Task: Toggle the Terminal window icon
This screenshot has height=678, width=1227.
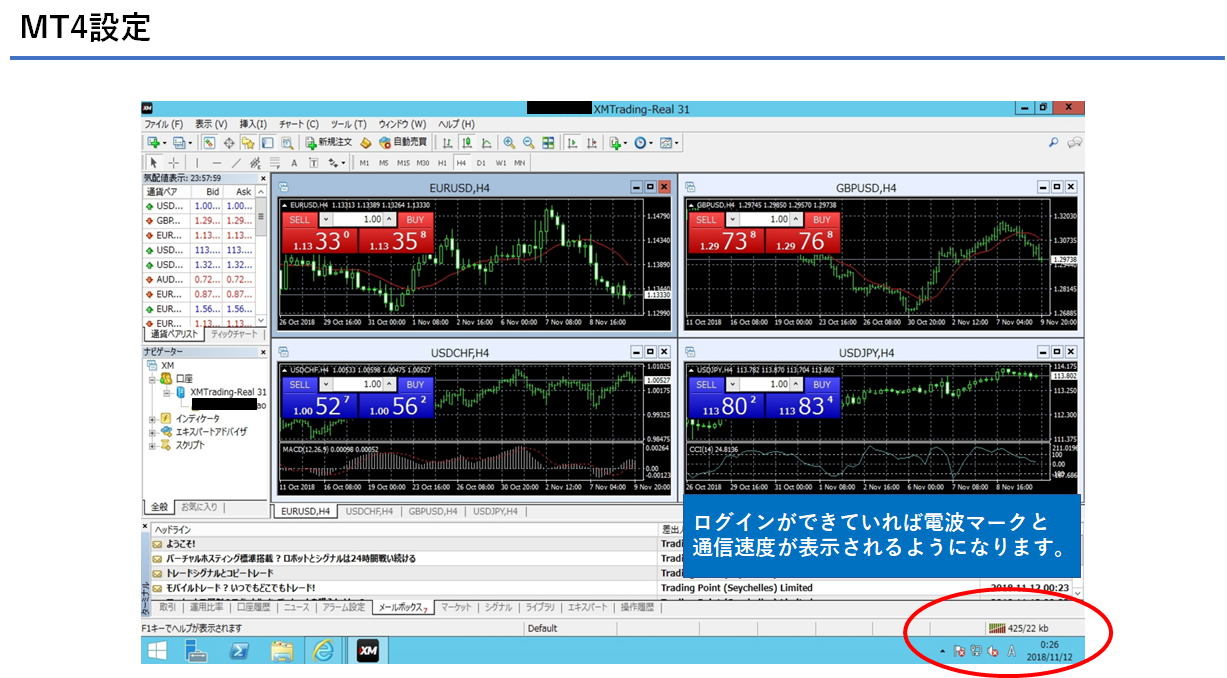Action: (x=267, y=143)
